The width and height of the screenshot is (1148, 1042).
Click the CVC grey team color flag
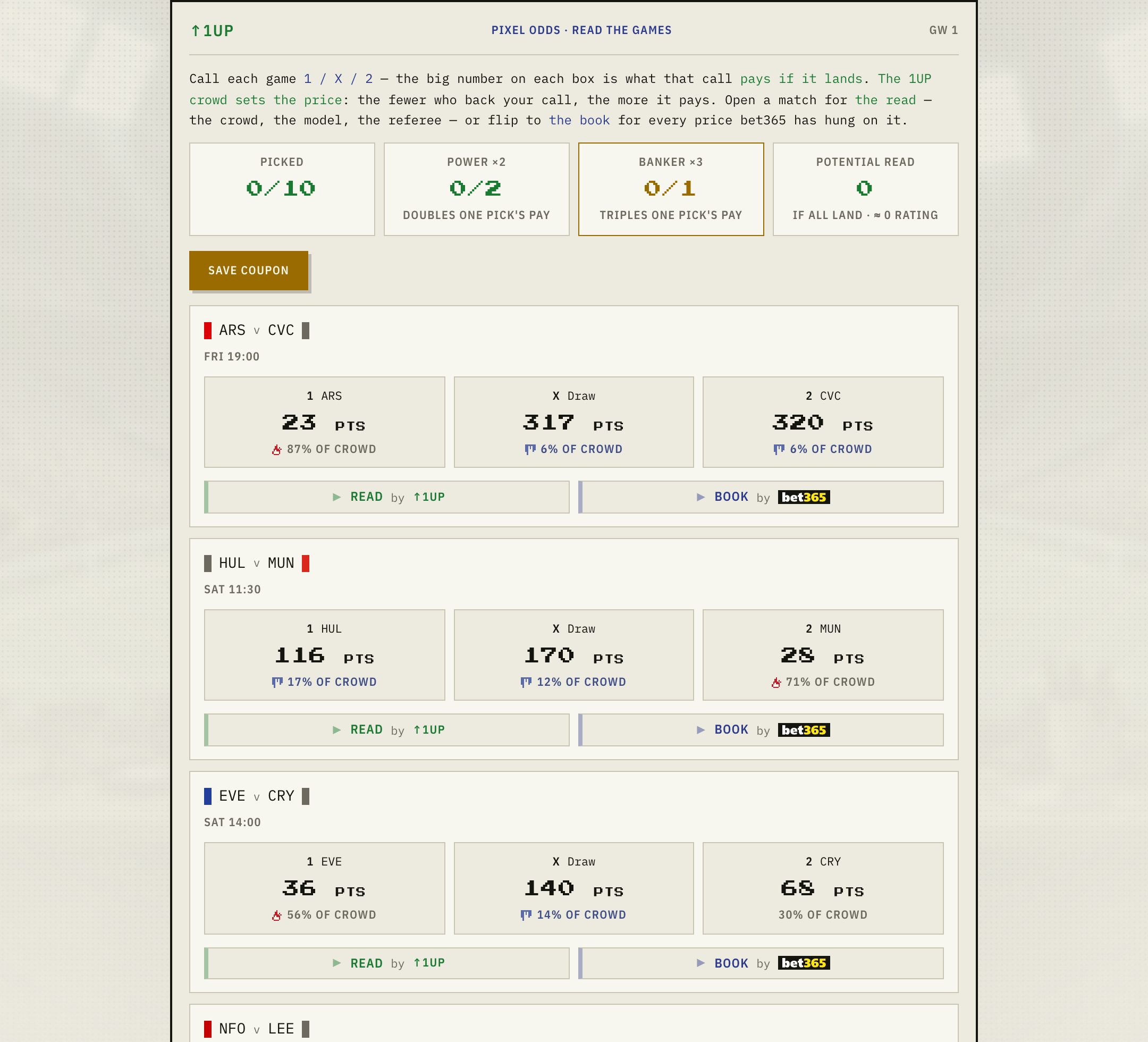point(306,331)
